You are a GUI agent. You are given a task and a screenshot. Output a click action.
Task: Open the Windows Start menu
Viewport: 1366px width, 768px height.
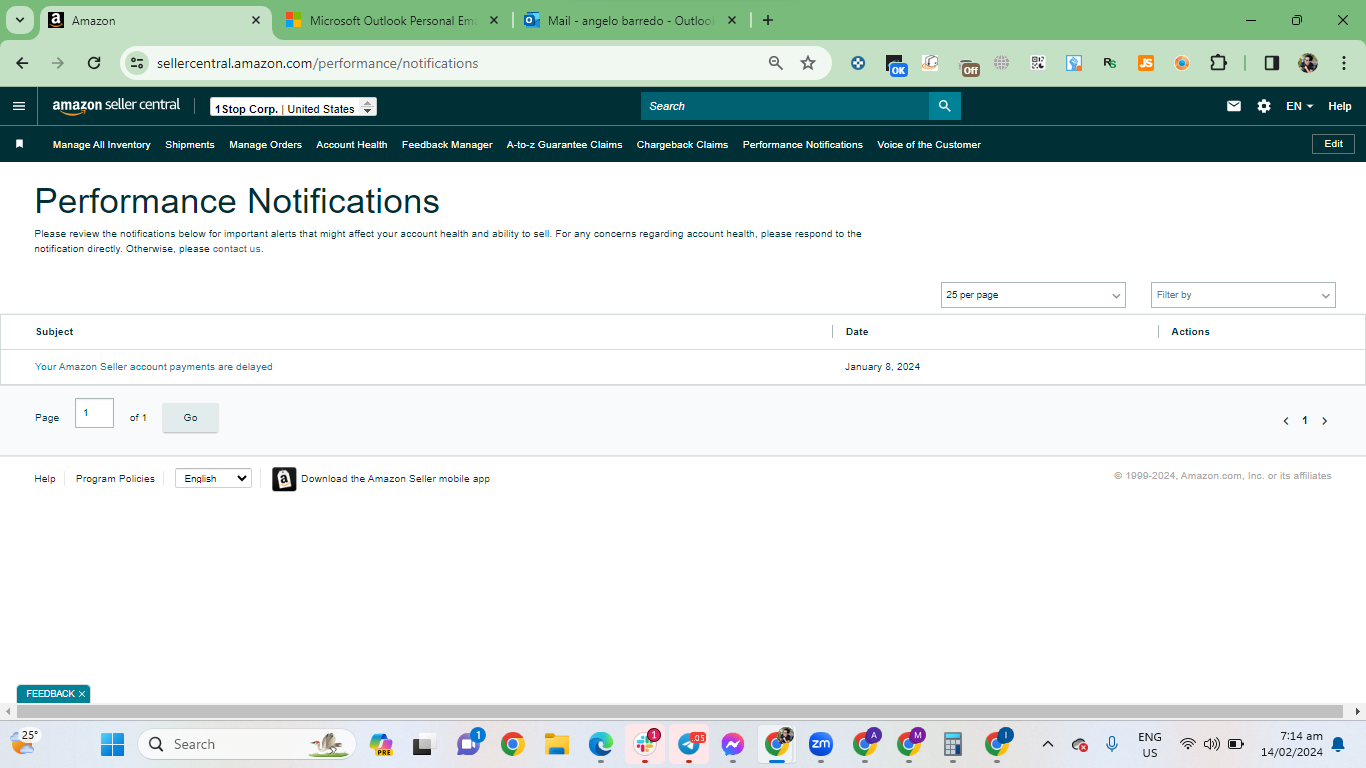pyautogui.click(x=112, y=744)
